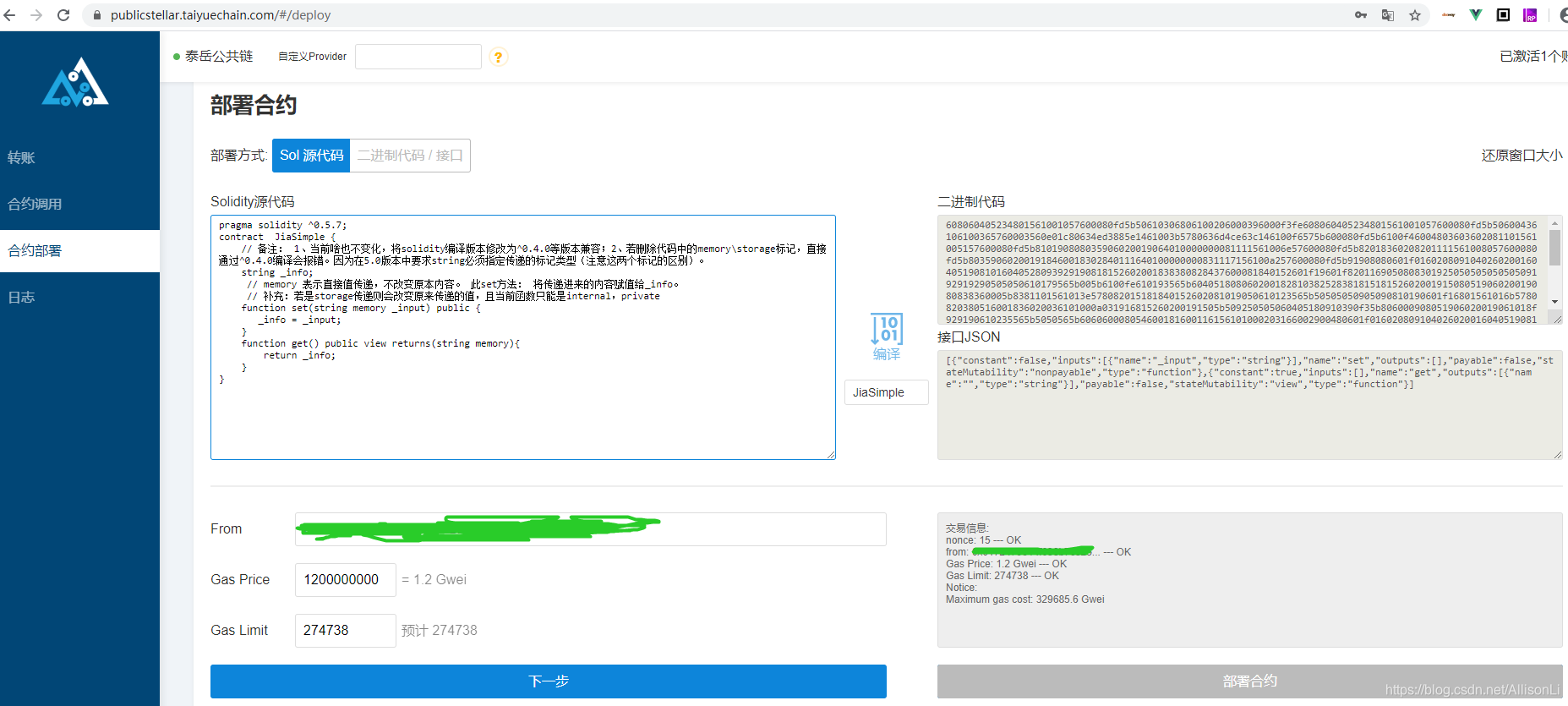Click the yellow question mark help icon
Screen dimensions: 1568x706
point(499,57)
